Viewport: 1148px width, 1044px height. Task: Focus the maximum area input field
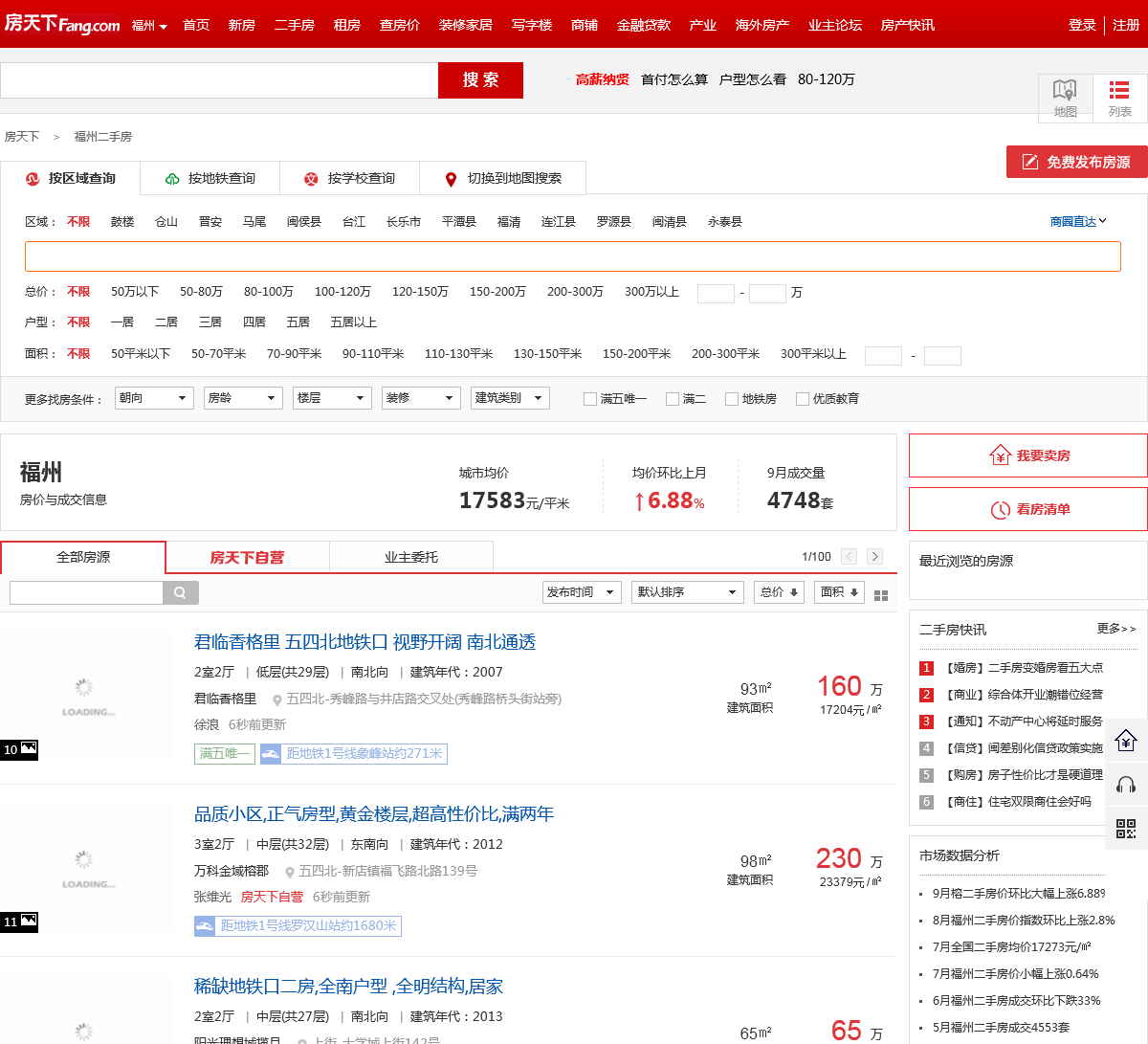(x=942, y=356)
